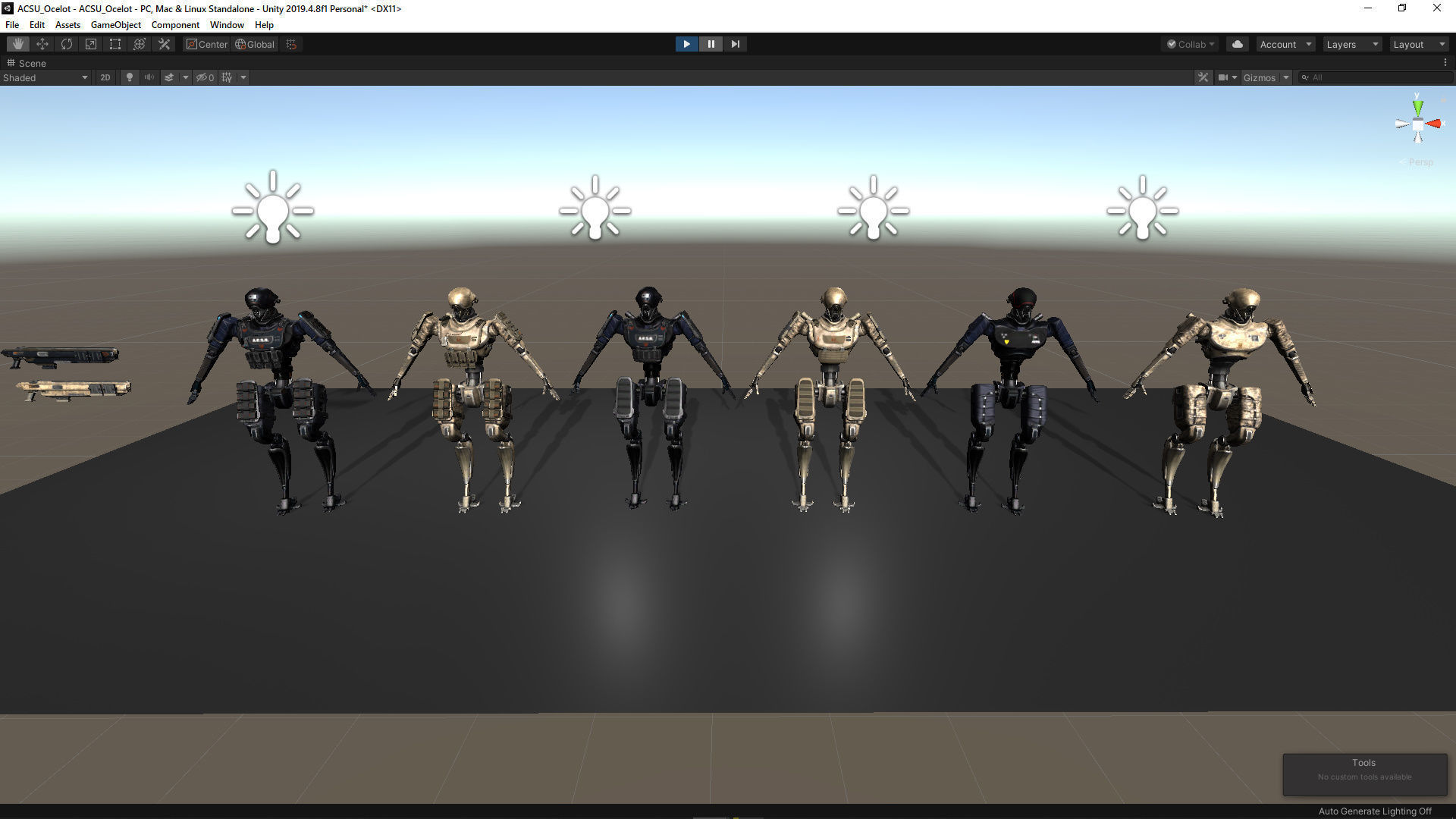Select the Rotate tool
1456x819 pixels.
coord(67,44)
